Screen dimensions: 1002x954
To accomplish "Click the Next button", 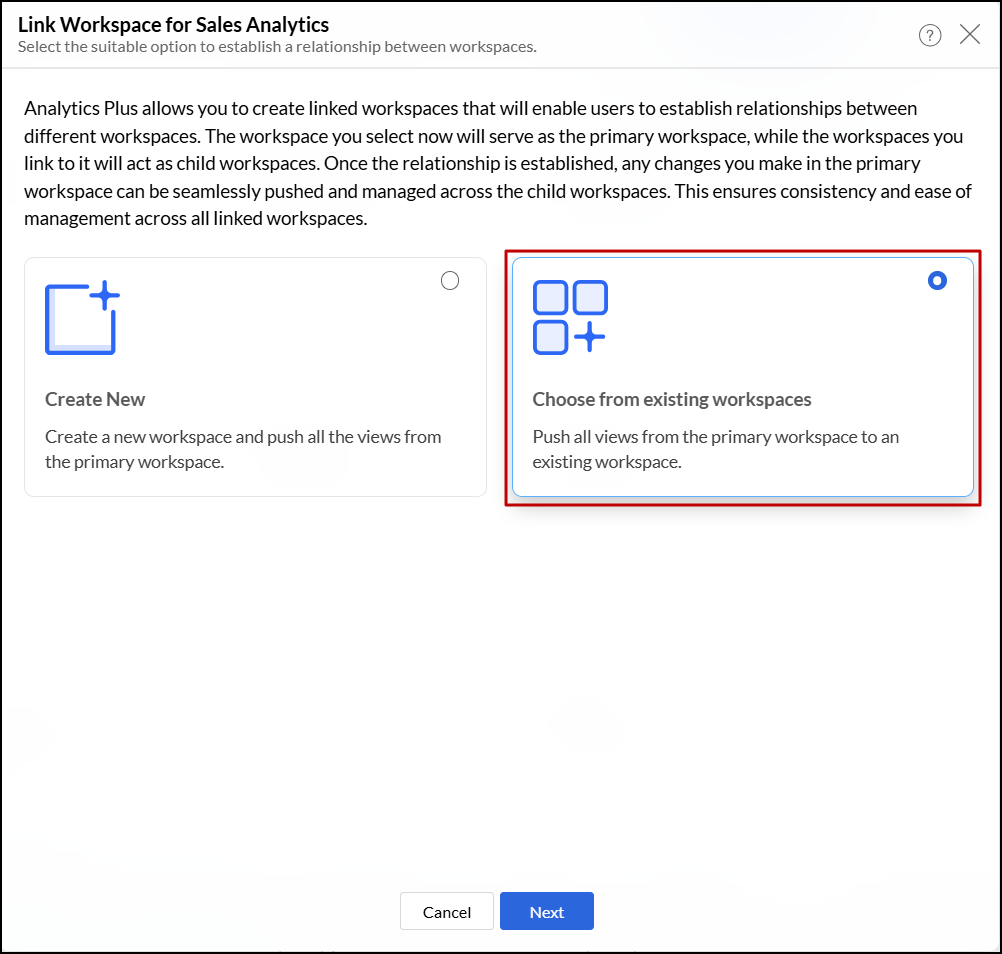I will coord(546,911).
